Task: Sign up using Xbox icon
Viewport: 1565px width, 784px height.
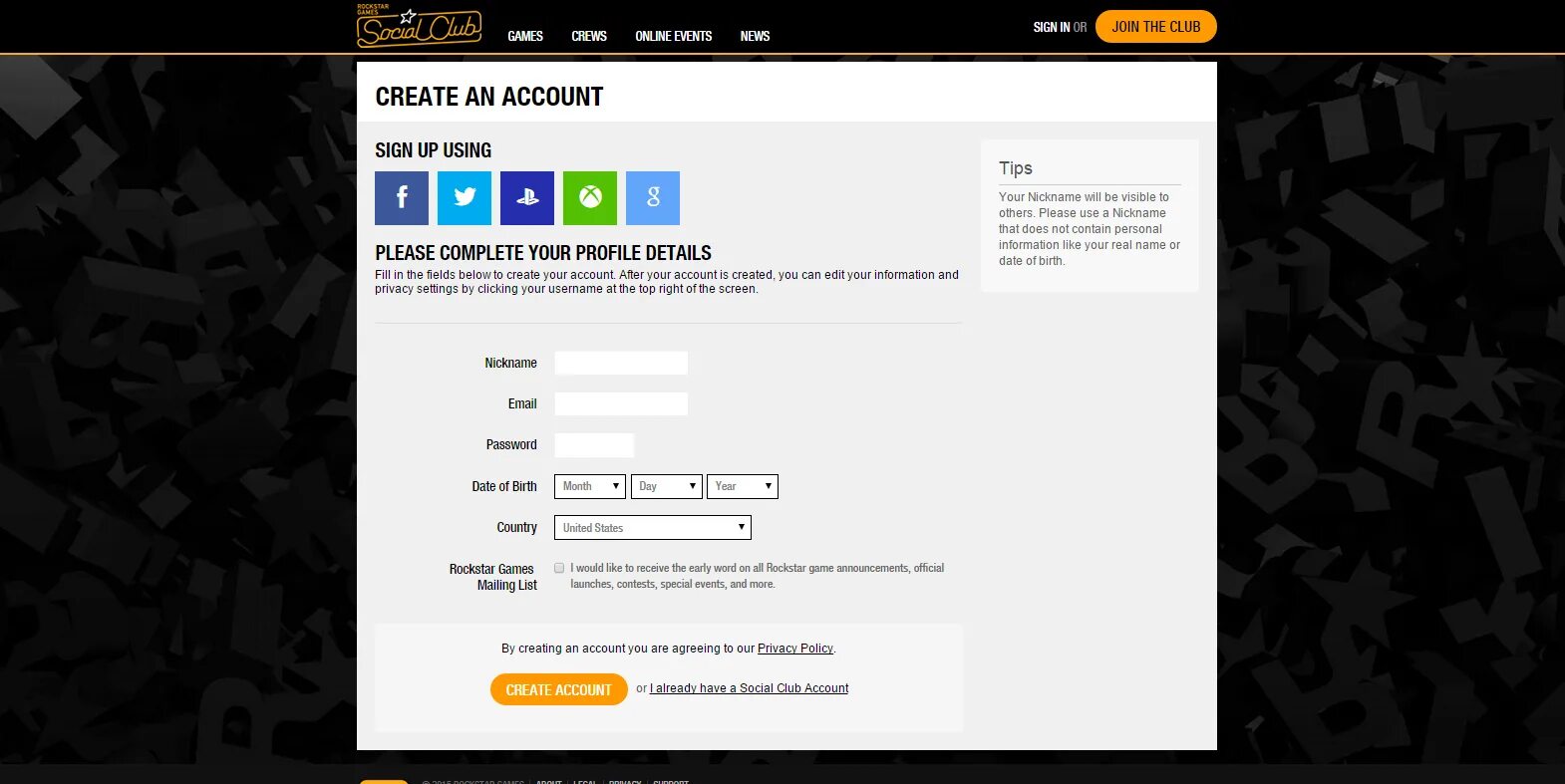Action: click(x=590, y=197)
